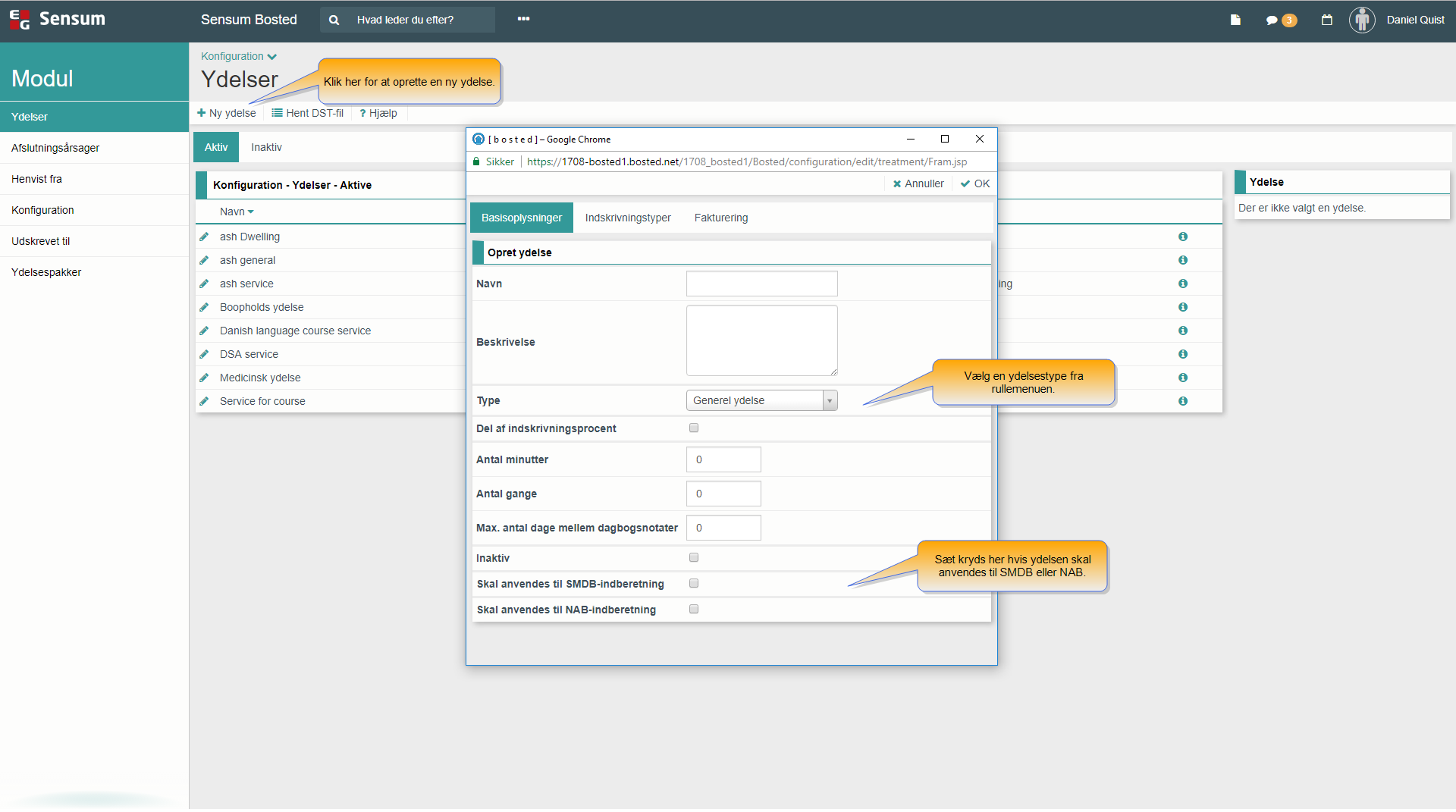Screen dimensions: 1456x812
Task: Open Konfiguration in sidebar
Action: 94,210
